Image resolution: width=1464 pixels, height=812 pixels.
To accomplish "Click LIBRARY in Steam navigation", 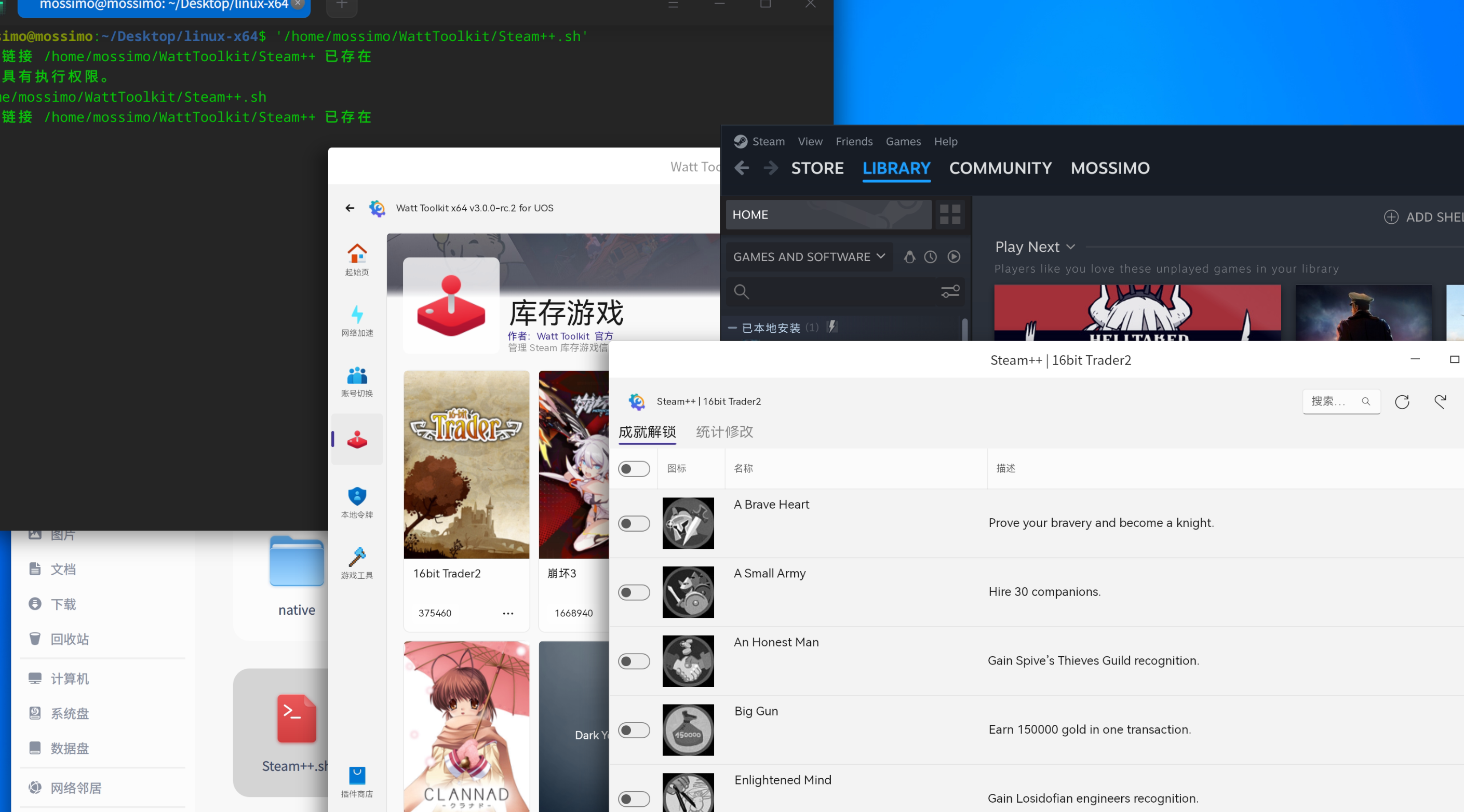I will tap(896, 168).
